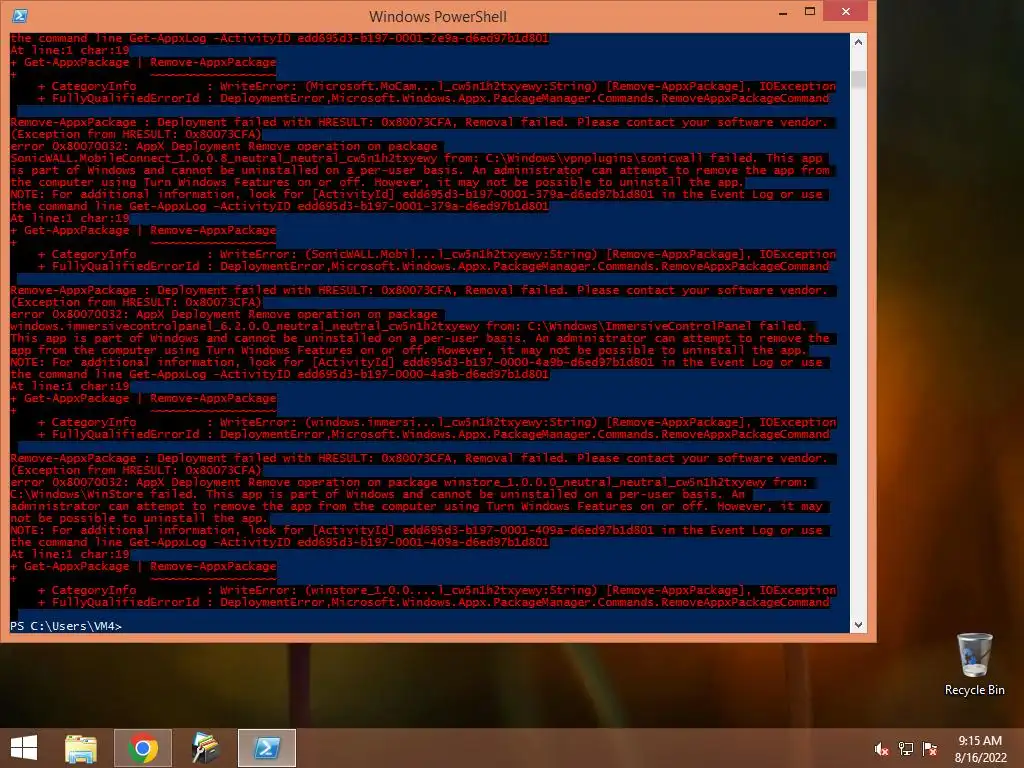
Task: Click the winstore_1.0.0.0 package error line
Action: coord(409,482)
